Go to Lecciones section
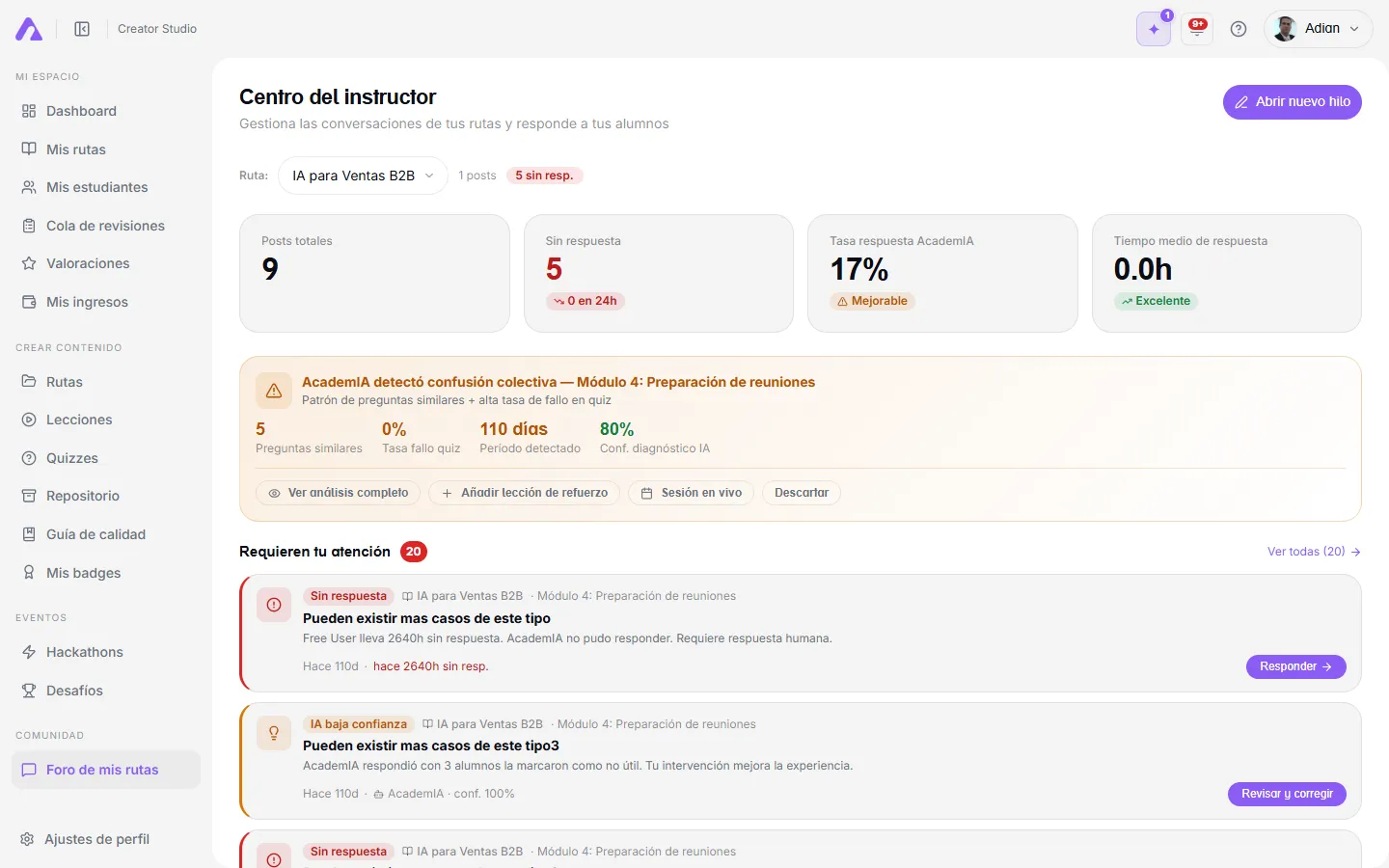Viewport: 1389px width, 868px height. (x=106, y=420)
